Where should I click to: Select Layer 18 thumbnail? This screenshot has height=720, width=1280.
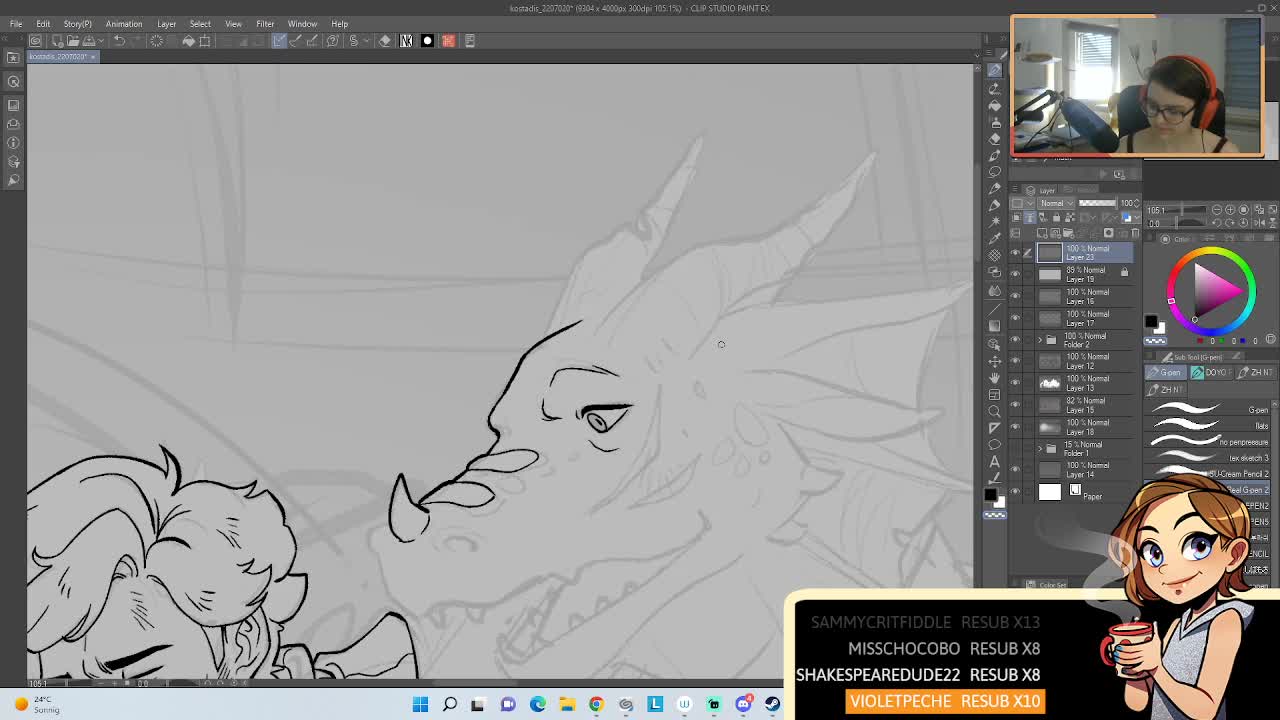point(1049,427)
